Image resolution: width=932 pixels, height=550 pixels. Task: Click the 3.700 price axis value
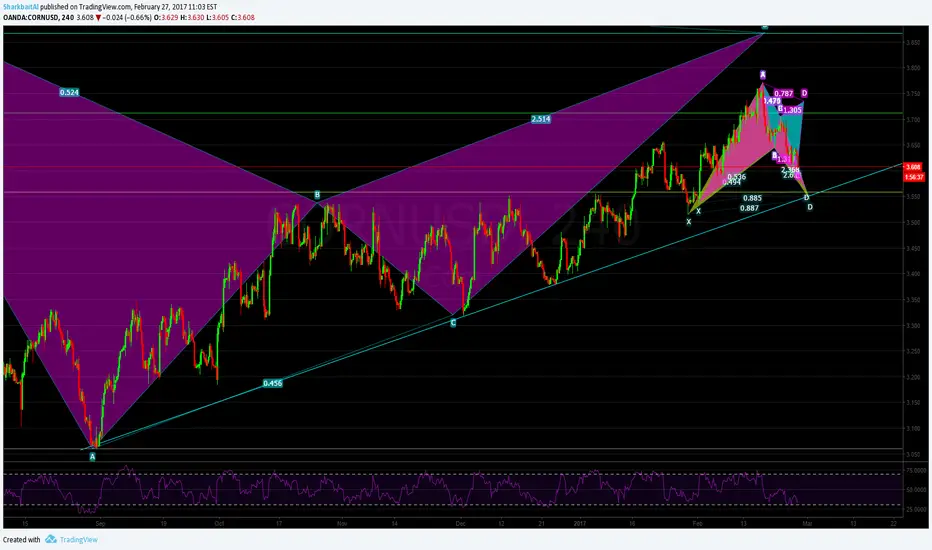pyautogui.click(x=913, y=120)
